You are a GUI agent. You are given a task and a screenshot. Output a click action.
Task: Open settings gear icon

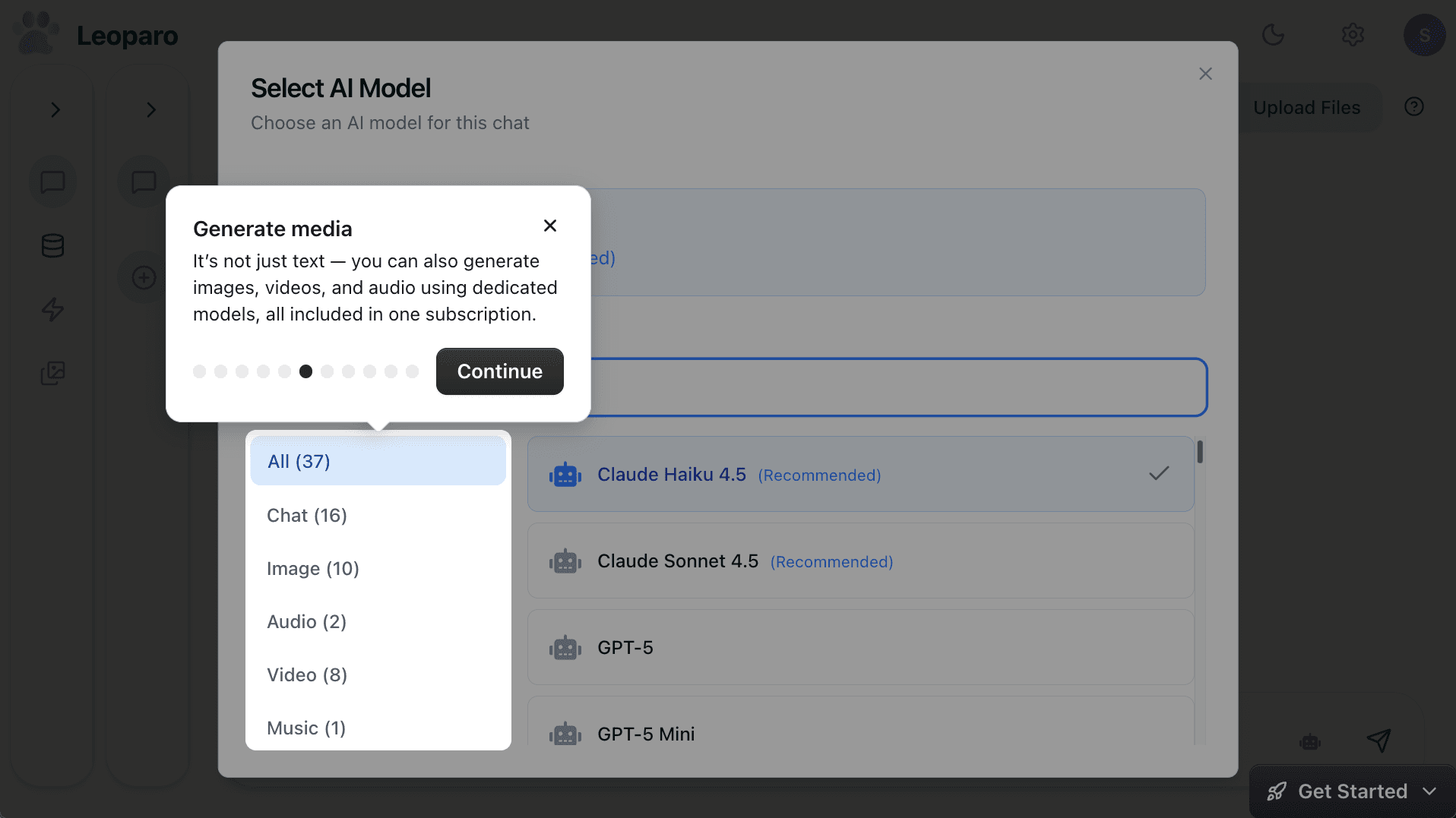click(1353, 35)
